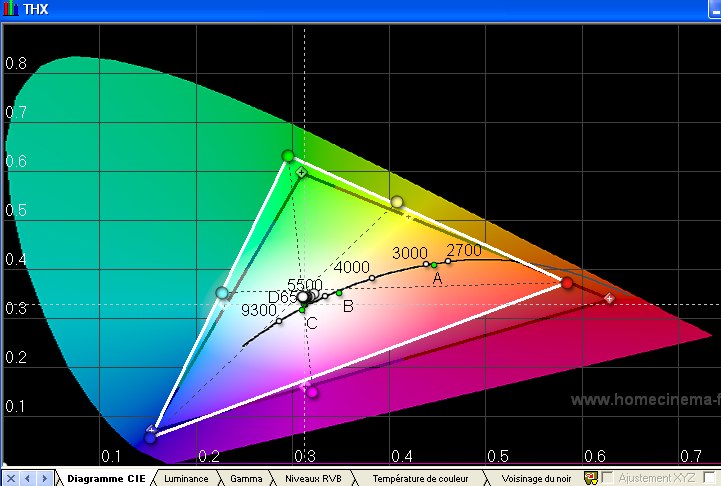
Task: Go to previous tab with left arrow
Action: click(x=28, y=478)
